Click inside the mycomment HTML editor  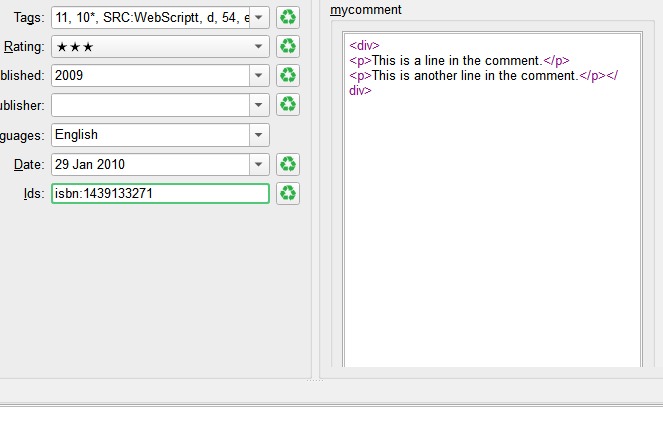pos(491,220)
